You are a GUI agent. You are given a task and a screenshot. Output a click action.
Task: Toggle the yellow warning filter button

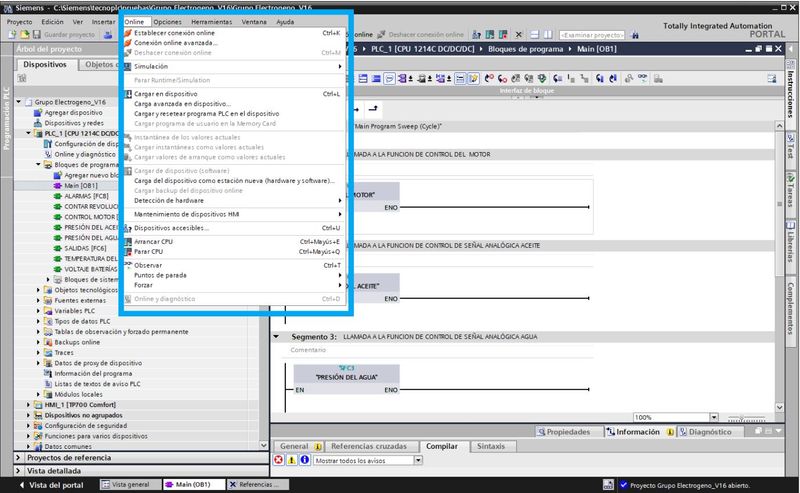291,460
